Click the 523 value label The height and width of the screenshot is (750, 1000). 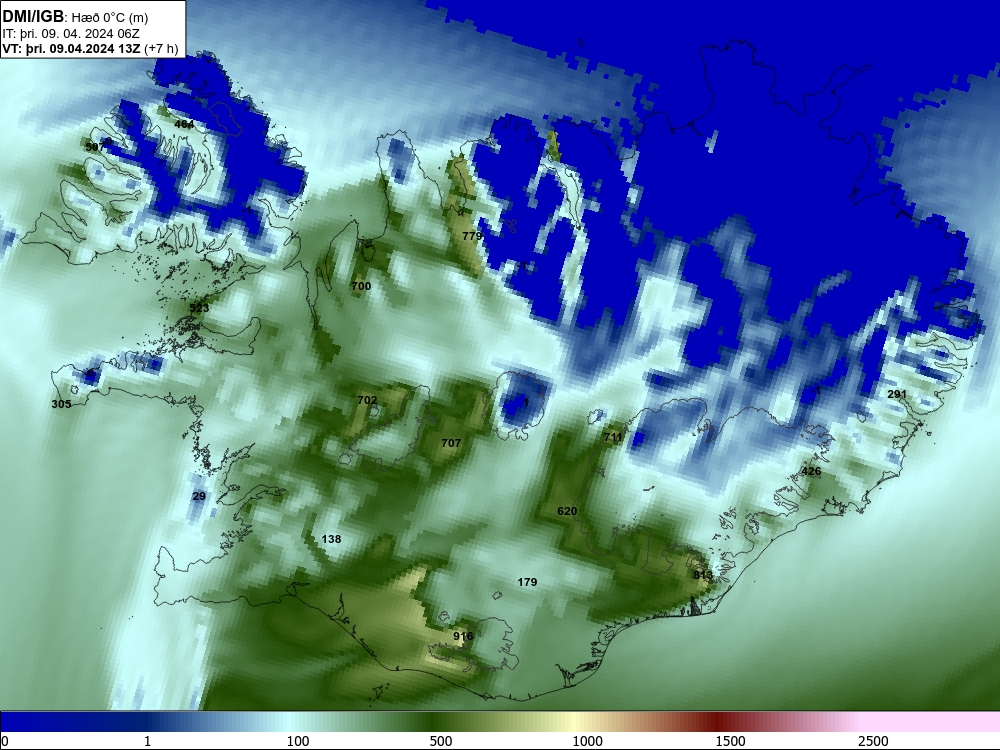tap(199, 309)
